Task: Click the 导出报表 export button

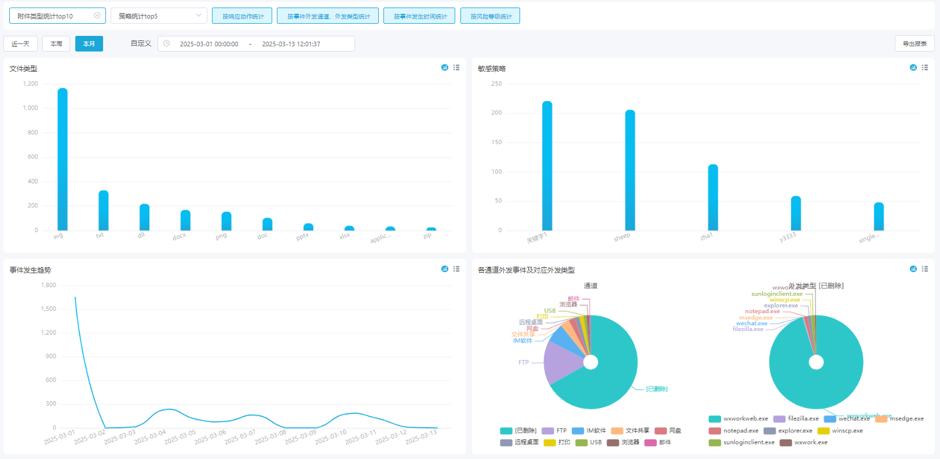Action: (914, 44)
